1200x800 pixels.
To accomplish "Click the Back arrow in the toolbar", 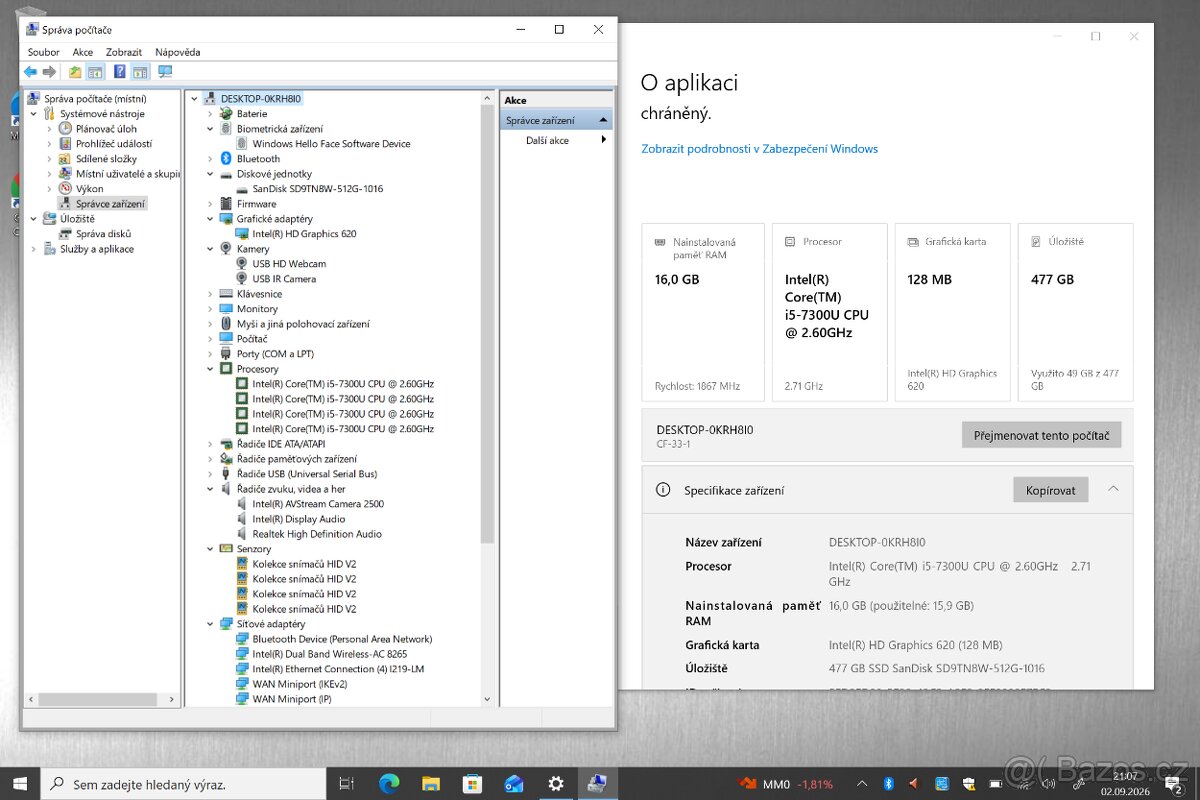I will [x=30, y=72].
